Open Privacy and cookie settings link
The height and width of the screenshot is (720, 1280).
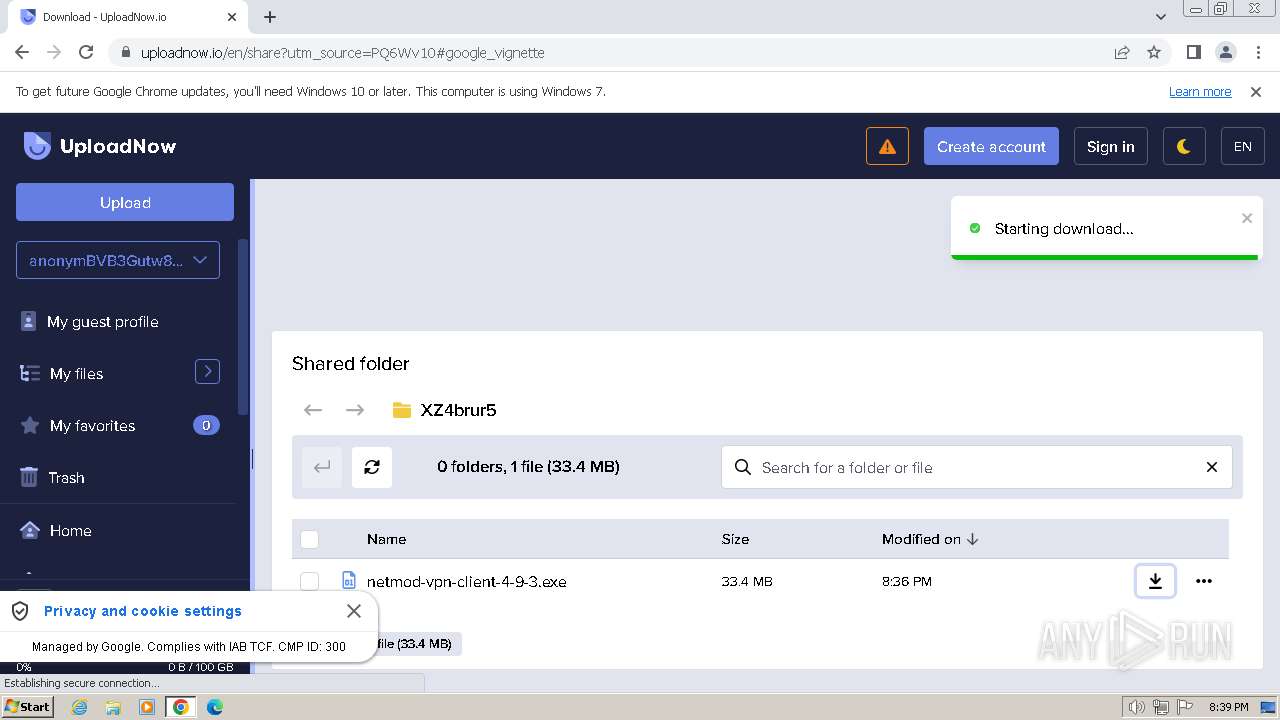click(x=143, y=611)
